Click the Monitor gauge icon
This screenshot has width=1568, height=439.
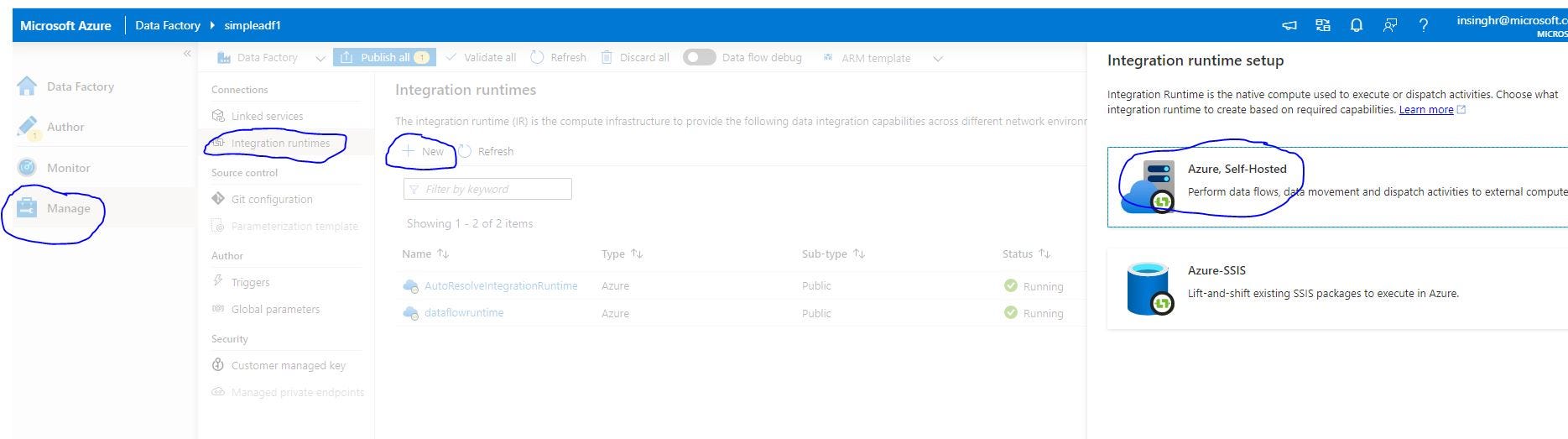click(27, 167)
